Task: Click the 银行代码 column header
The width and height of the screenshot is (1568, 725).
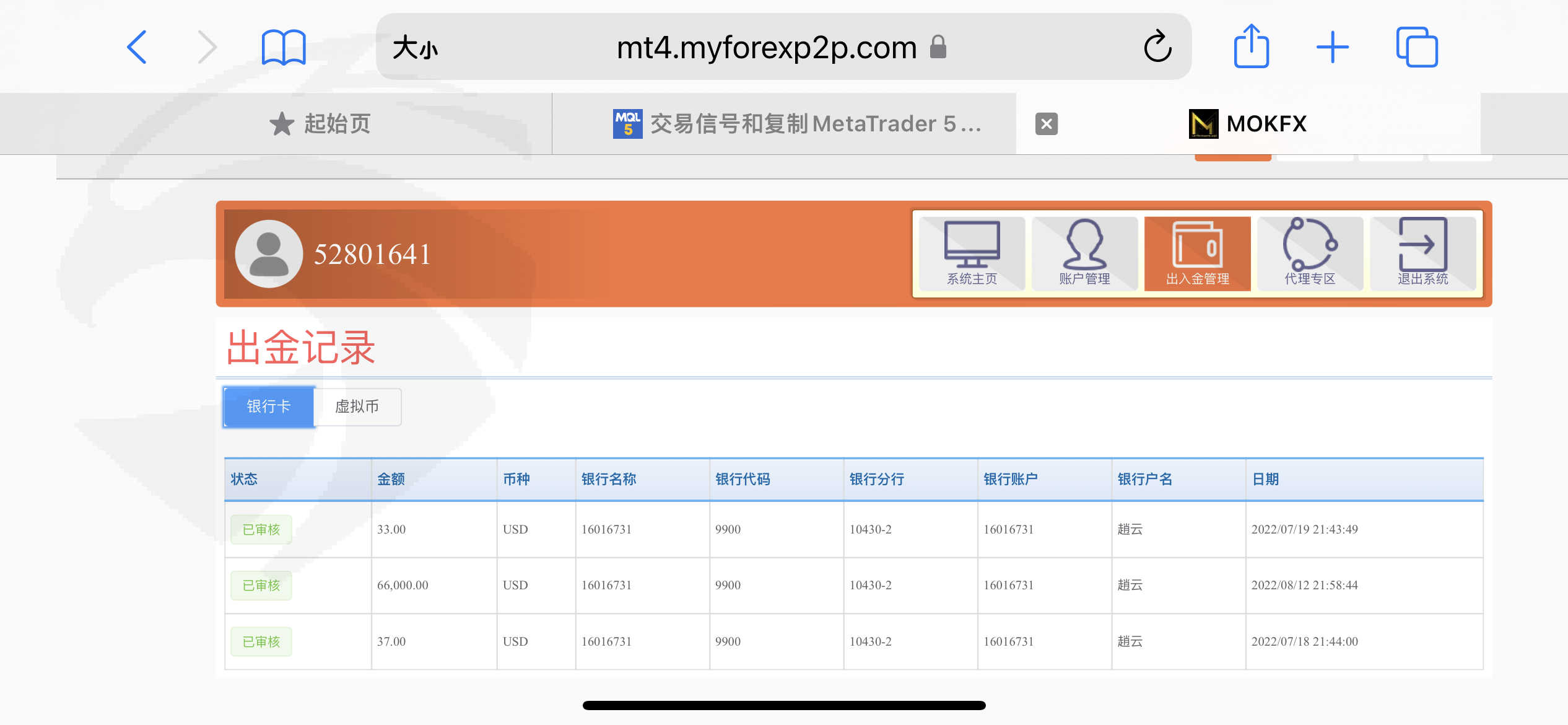Action: pyautogui.click(x=777, y=479)
